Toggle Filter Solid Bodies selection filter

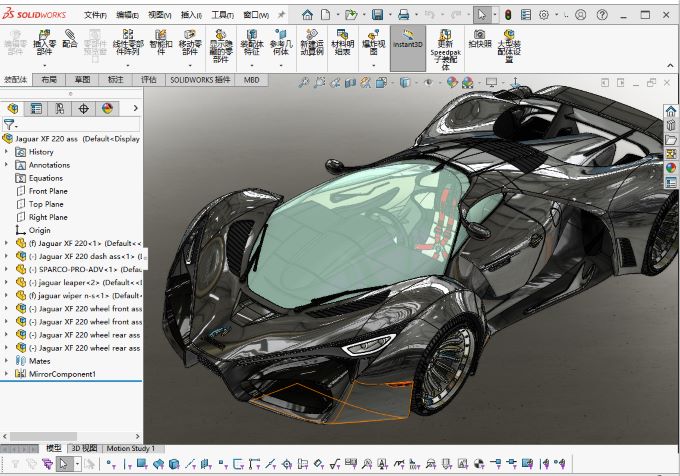point(174,464)
